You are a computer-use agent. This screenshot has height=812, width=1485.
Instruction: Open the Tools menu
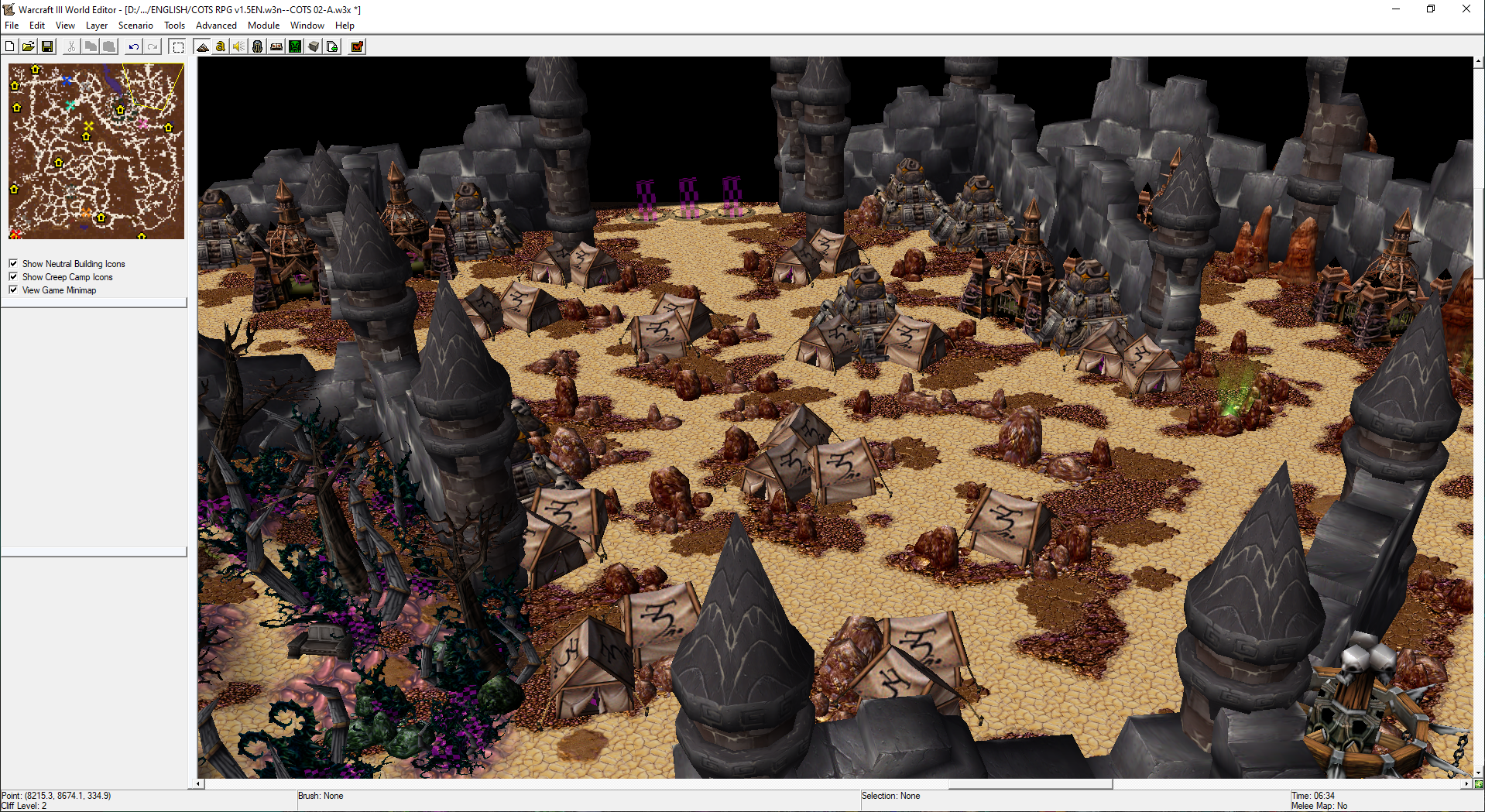coord(174,26)
